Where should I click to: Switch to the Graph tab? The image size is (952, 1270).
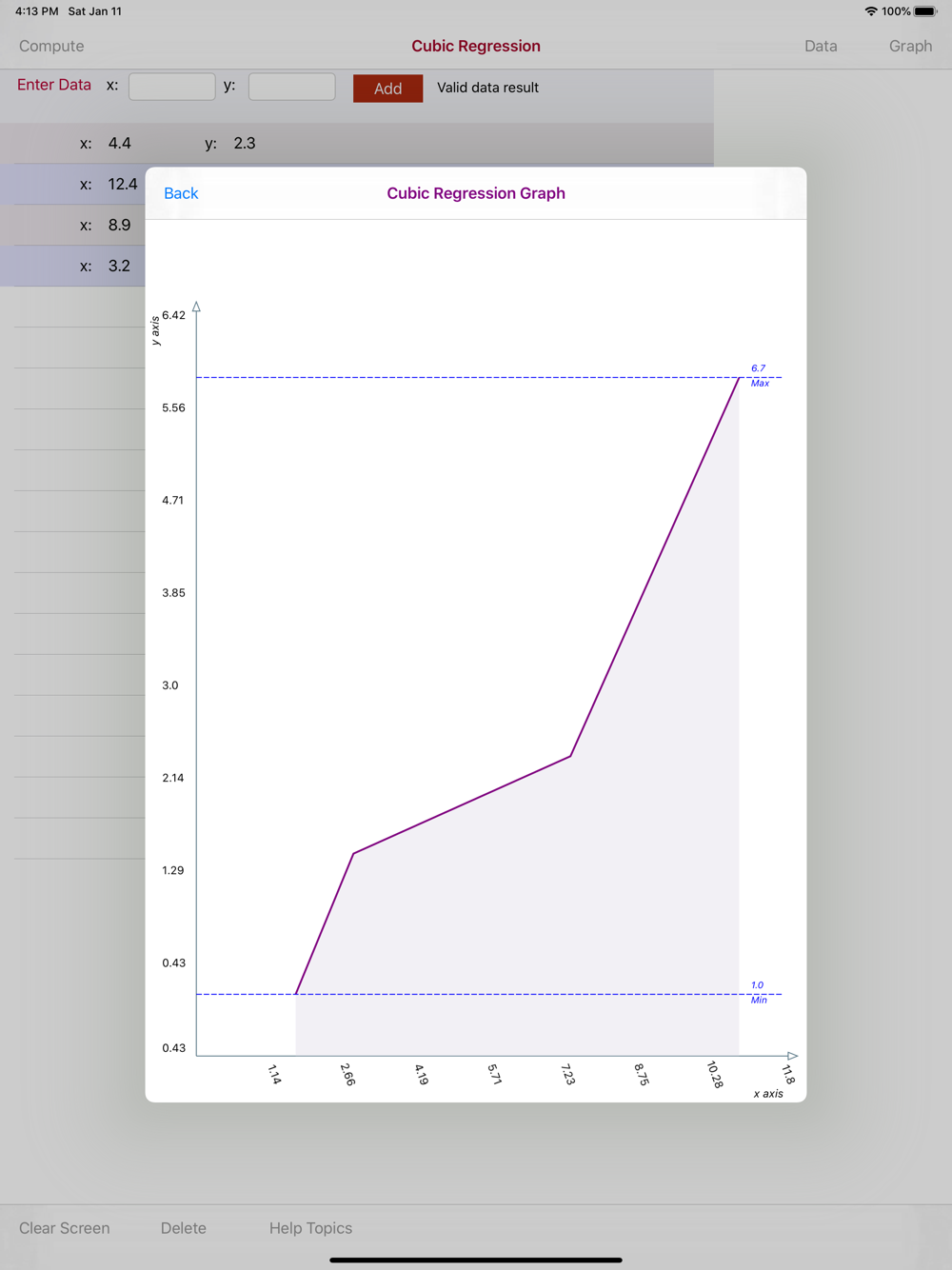click(910, 46)
